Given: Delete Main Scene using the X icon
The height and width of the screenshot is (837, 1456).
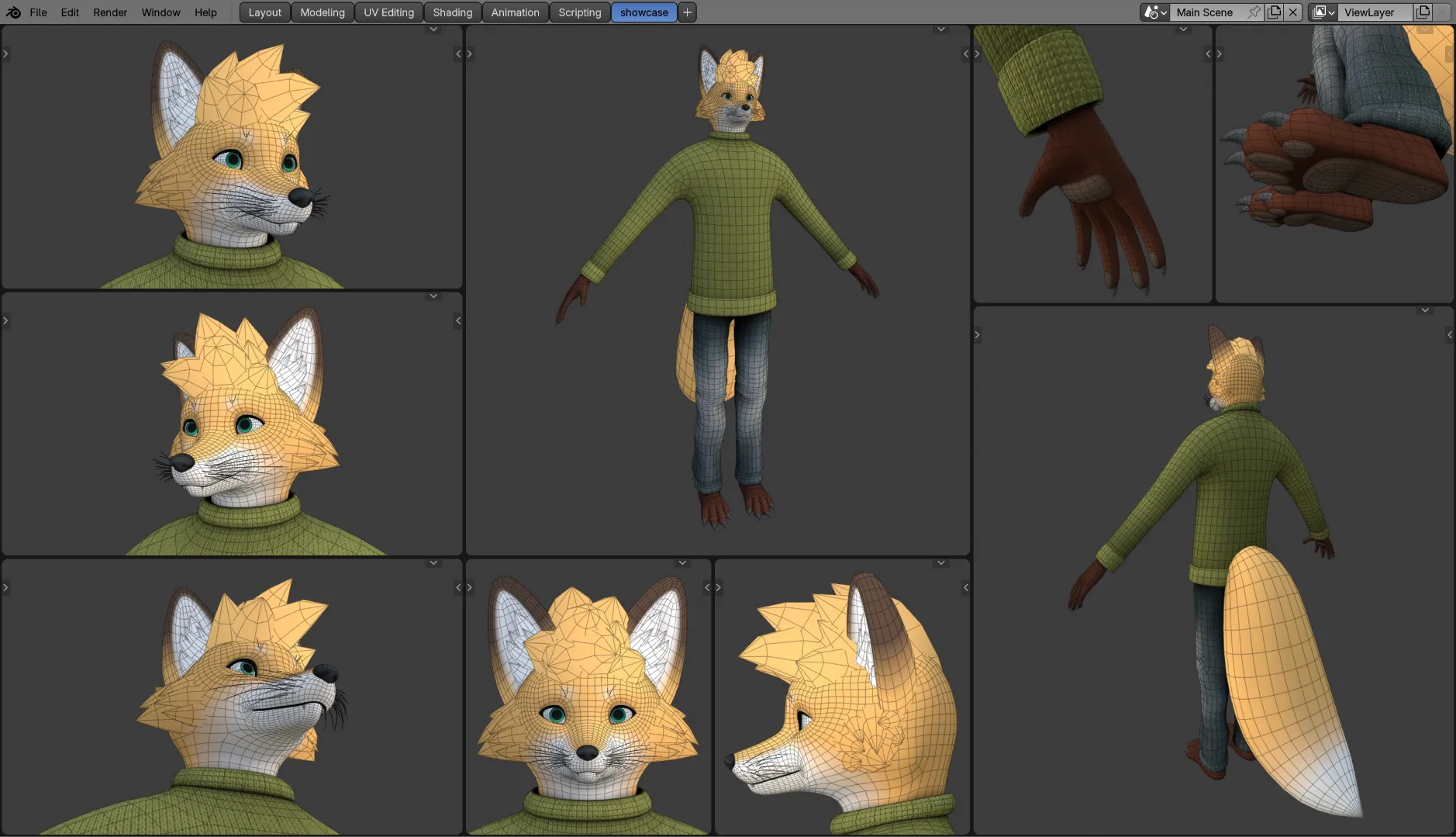Looking at the screenshot, I should [x=1292, y=12].
